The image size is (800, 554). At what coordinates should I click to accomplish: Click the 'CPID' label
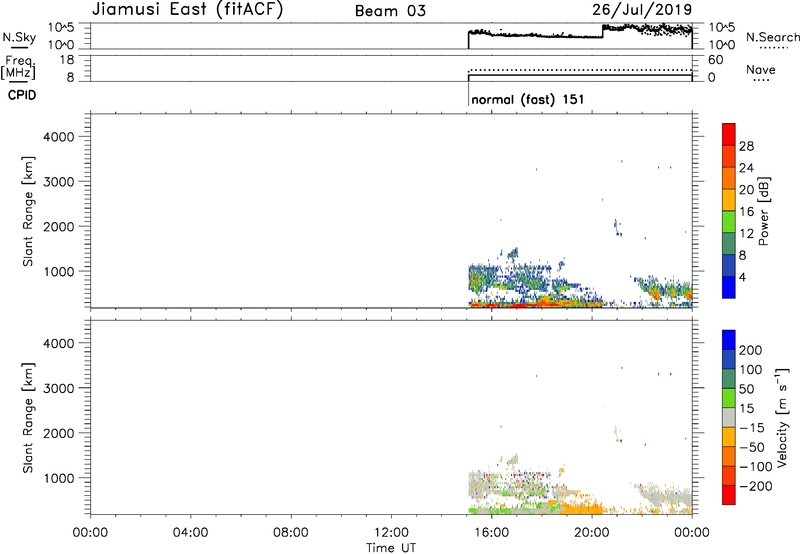(22, 95)
